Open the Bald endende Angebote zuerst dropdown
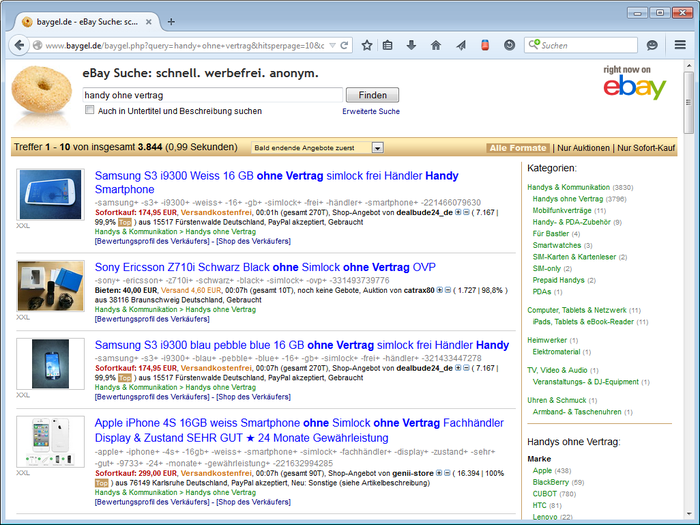Viewport: 700px width, 525px height. pos(317,148)
